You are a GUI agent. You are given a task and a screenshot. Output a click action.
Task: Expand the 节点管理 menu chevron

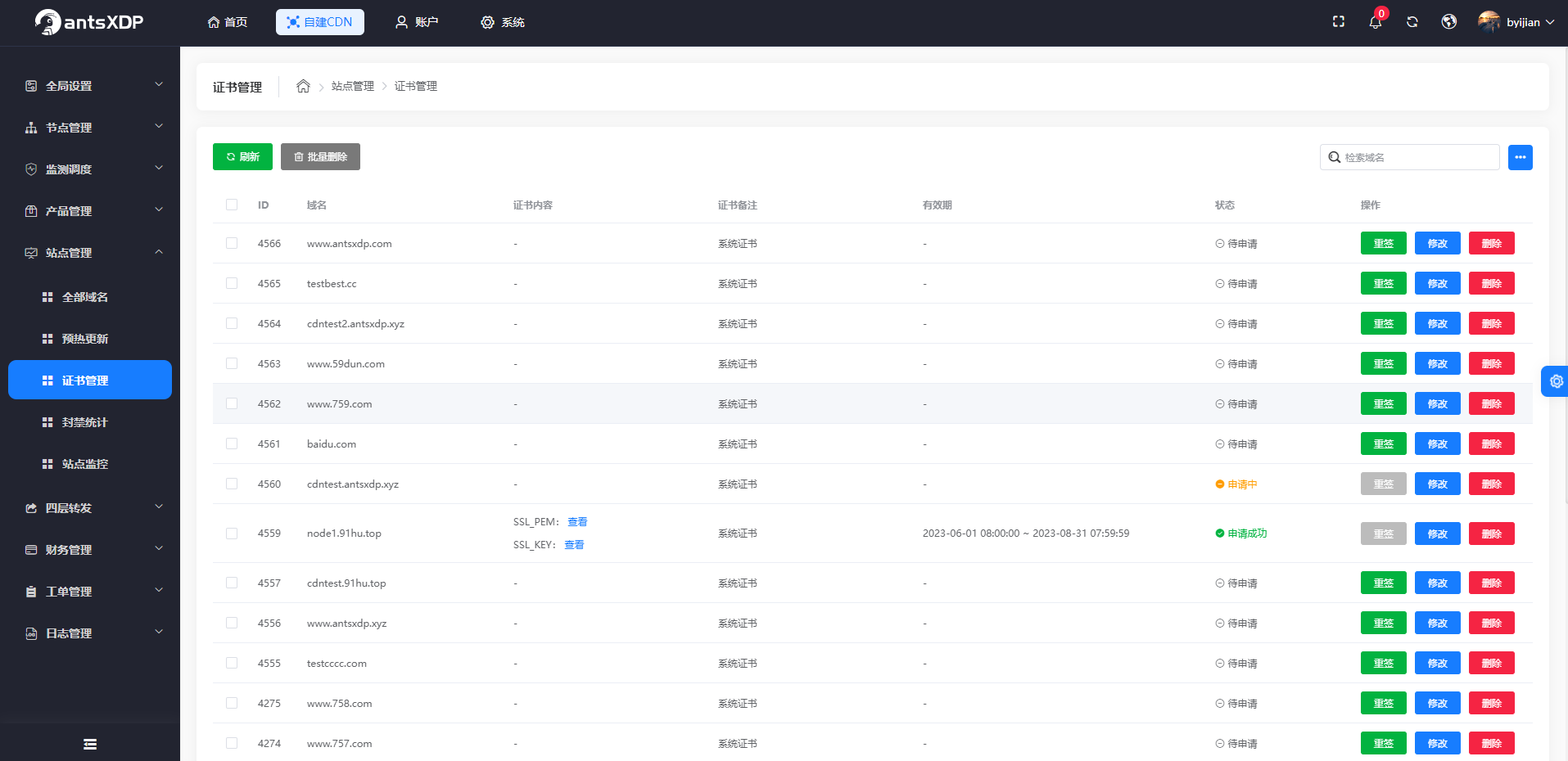pyautogui.click(x=159, y=126)
